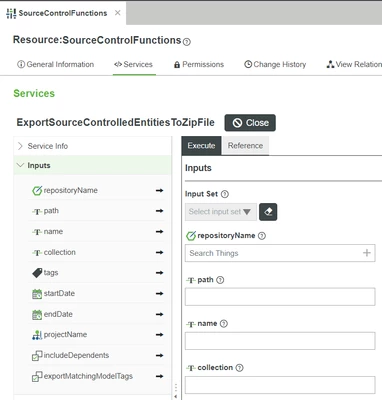Click the tags tag icon in inputs list

coord(37,273)
